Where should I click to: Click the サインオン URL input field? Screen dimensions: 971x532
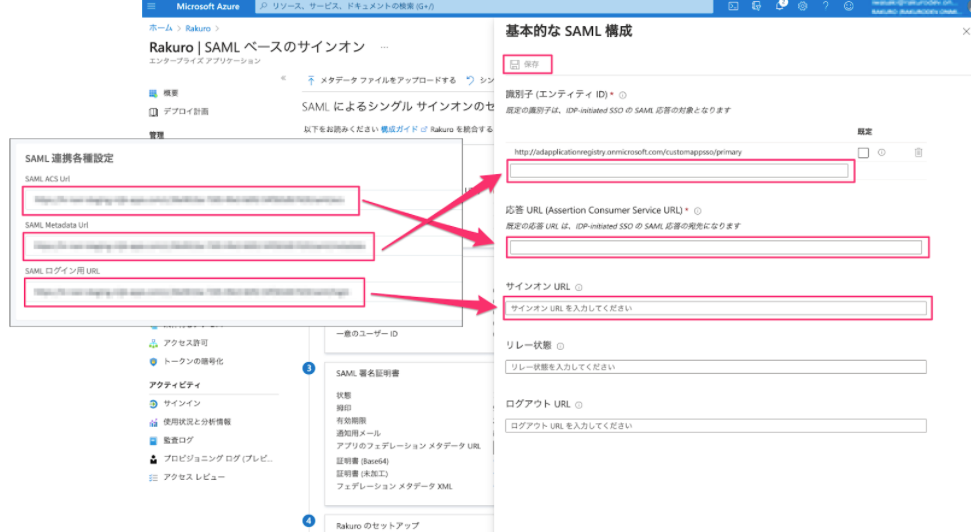tap(716, 308)
